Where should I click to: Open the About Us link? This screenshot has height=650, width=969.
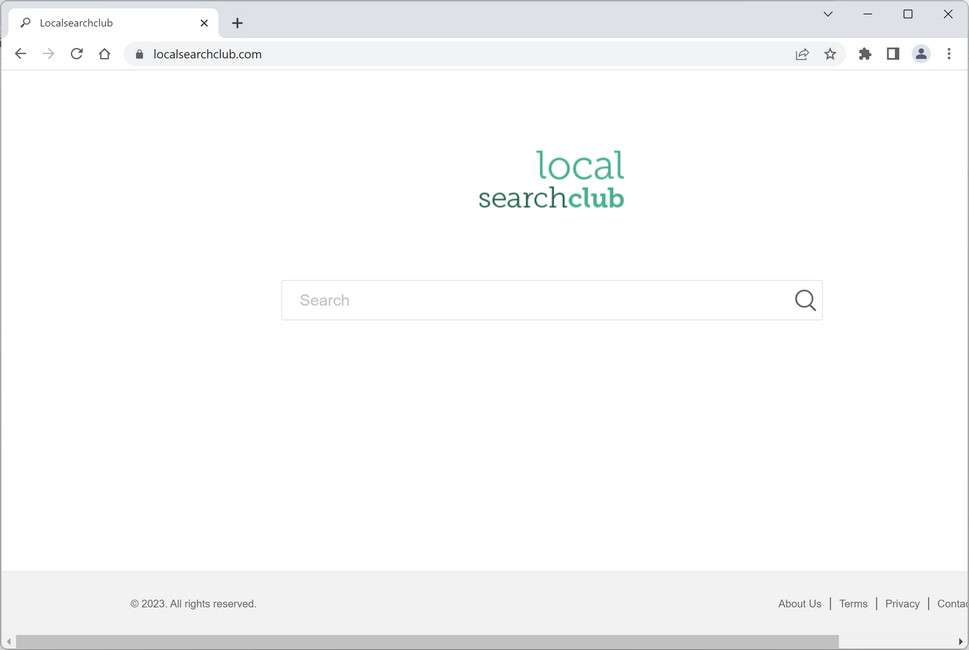pyautogui.click(x=799, y=603)
